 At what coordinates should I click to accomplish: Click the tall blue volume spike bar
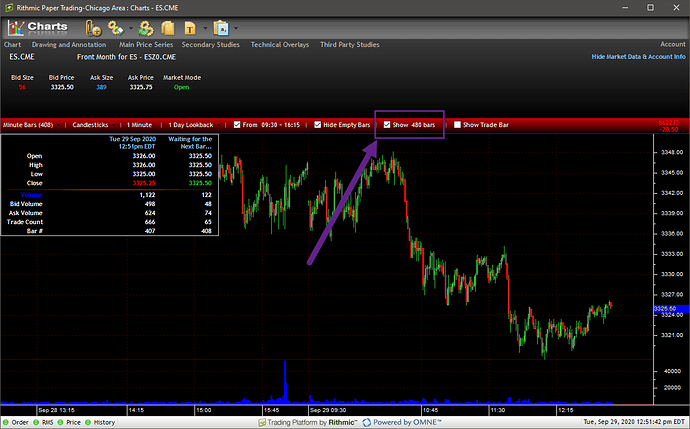click(285, 381)
